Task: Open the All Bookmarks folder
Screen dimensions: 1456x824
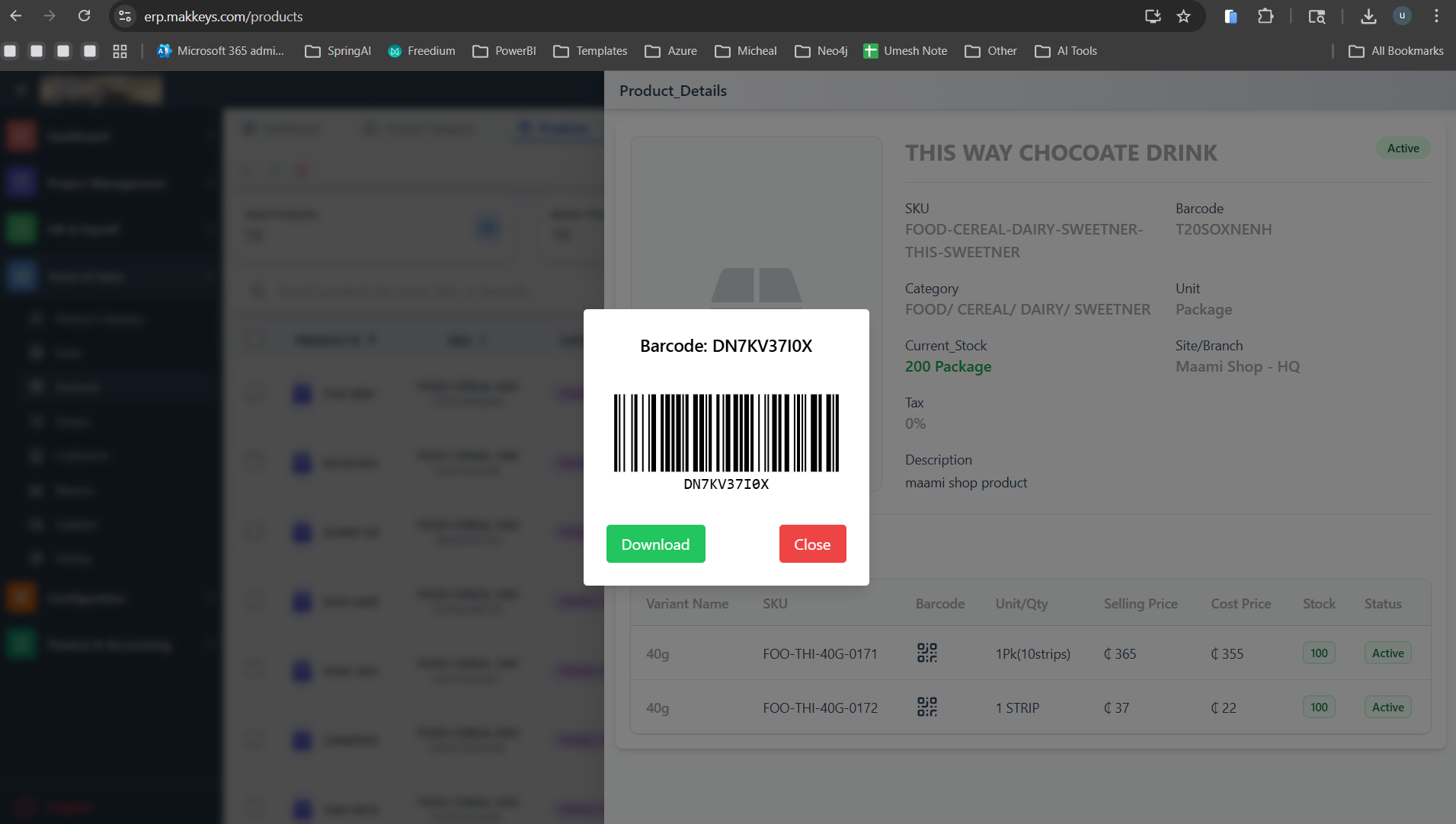Action: coord(1396,51)
